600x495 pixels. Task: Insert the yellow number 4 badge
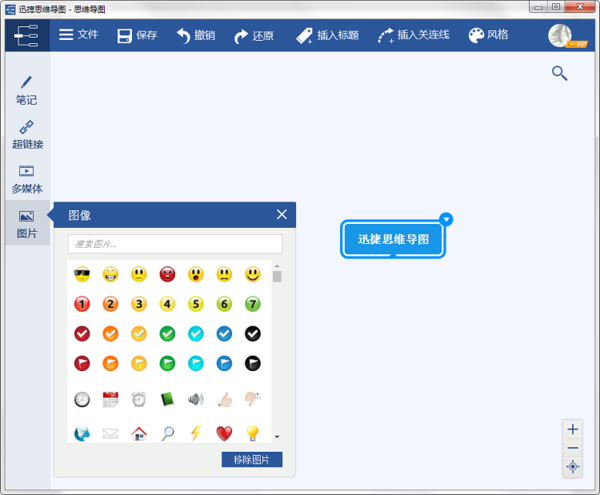[167, 304]
